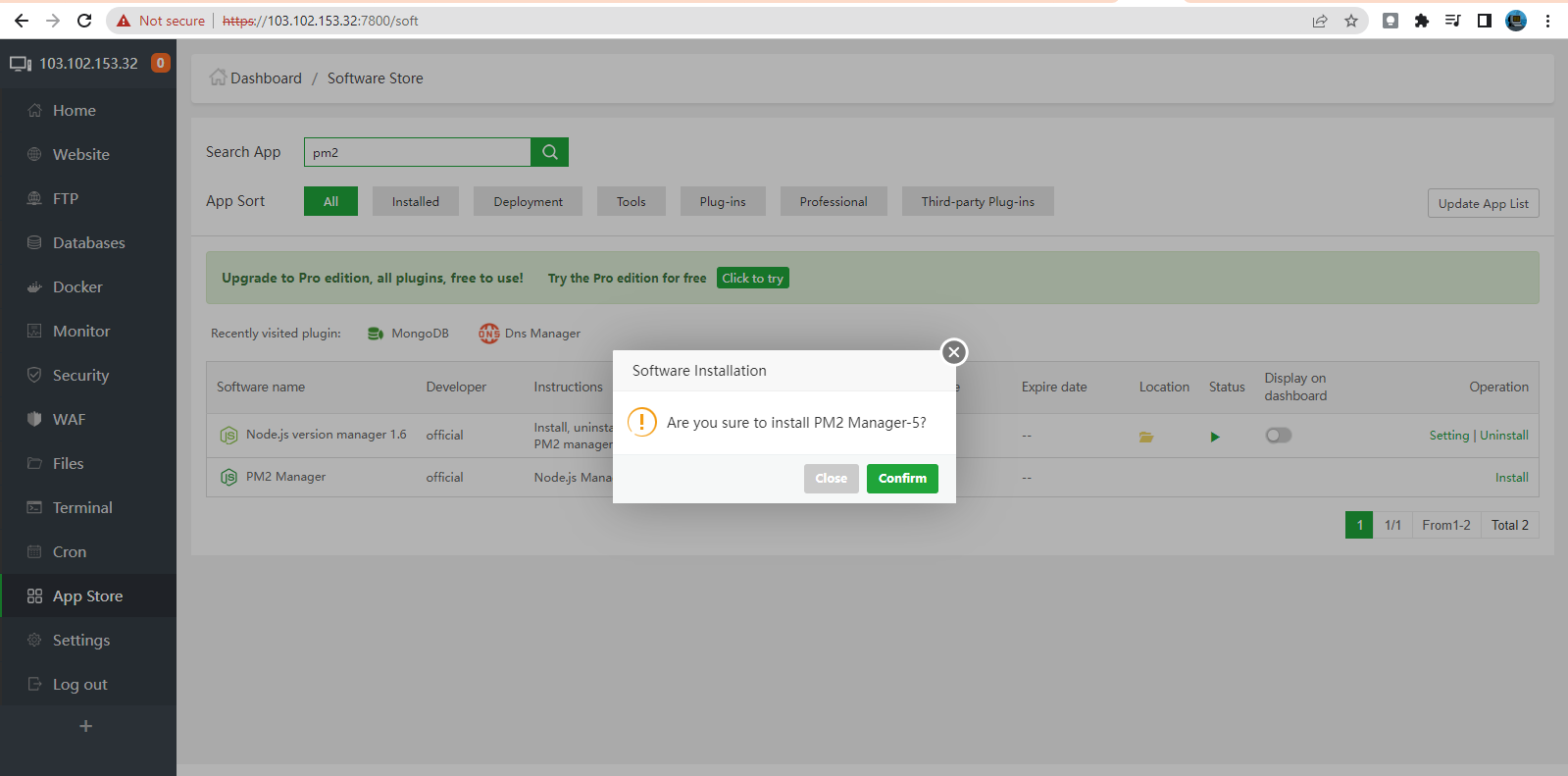1568x776 pixels.
Task: Open the Terminal sidebar item
Action: pos(82,508)
